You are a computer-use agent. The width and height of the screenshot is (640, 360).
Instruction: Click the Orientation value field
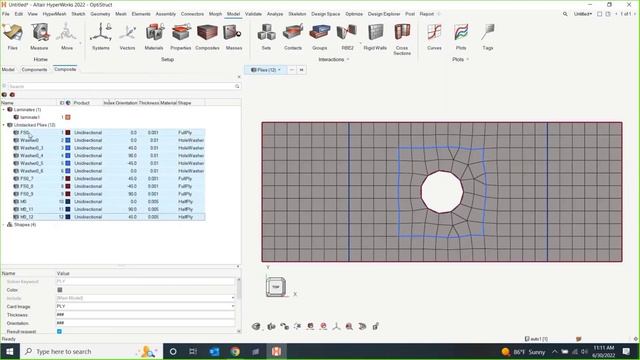tap(145, 323)
